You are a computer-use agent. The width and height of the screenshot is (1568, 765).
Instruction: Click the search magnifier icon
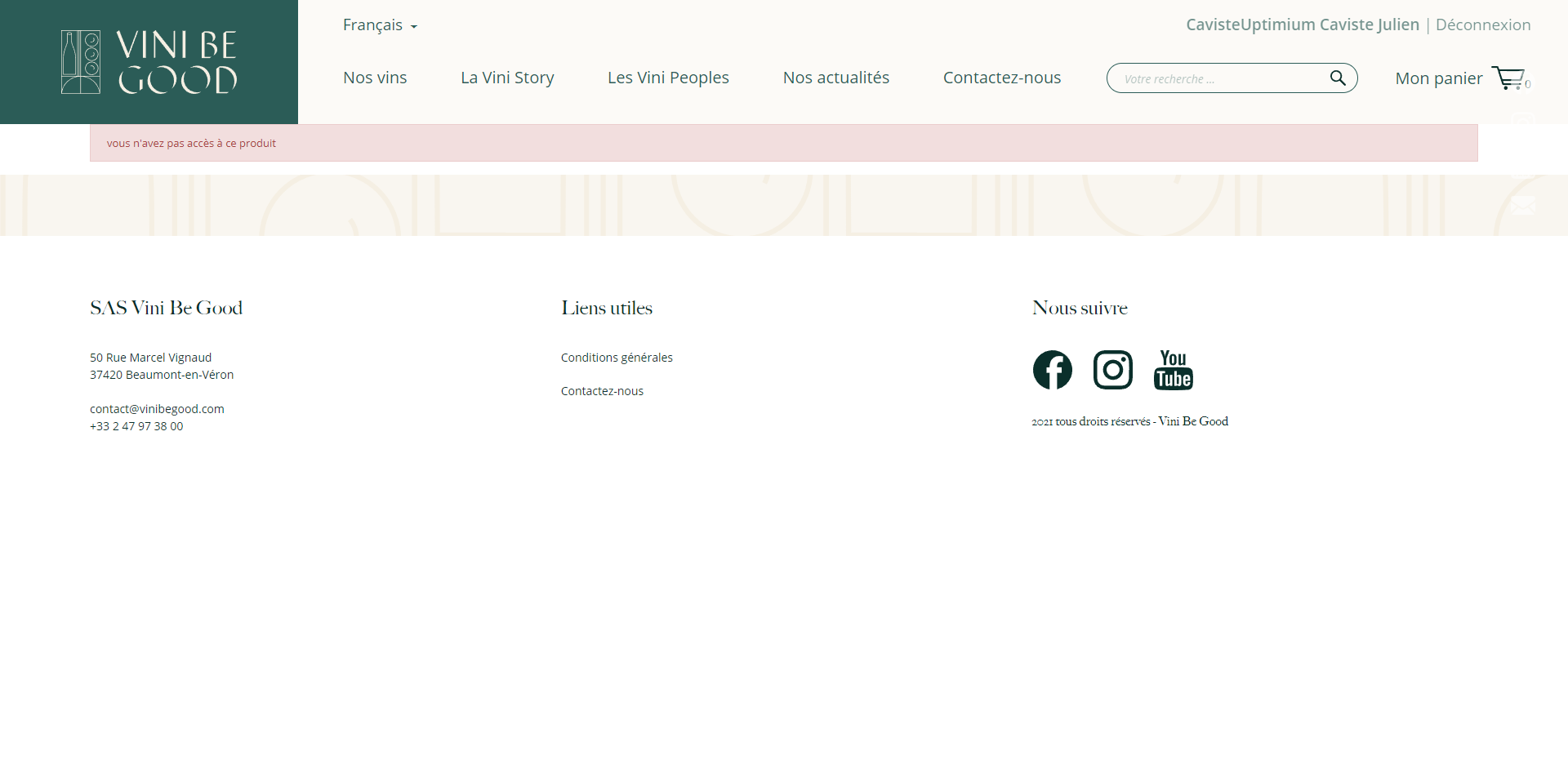point(1337,78)
